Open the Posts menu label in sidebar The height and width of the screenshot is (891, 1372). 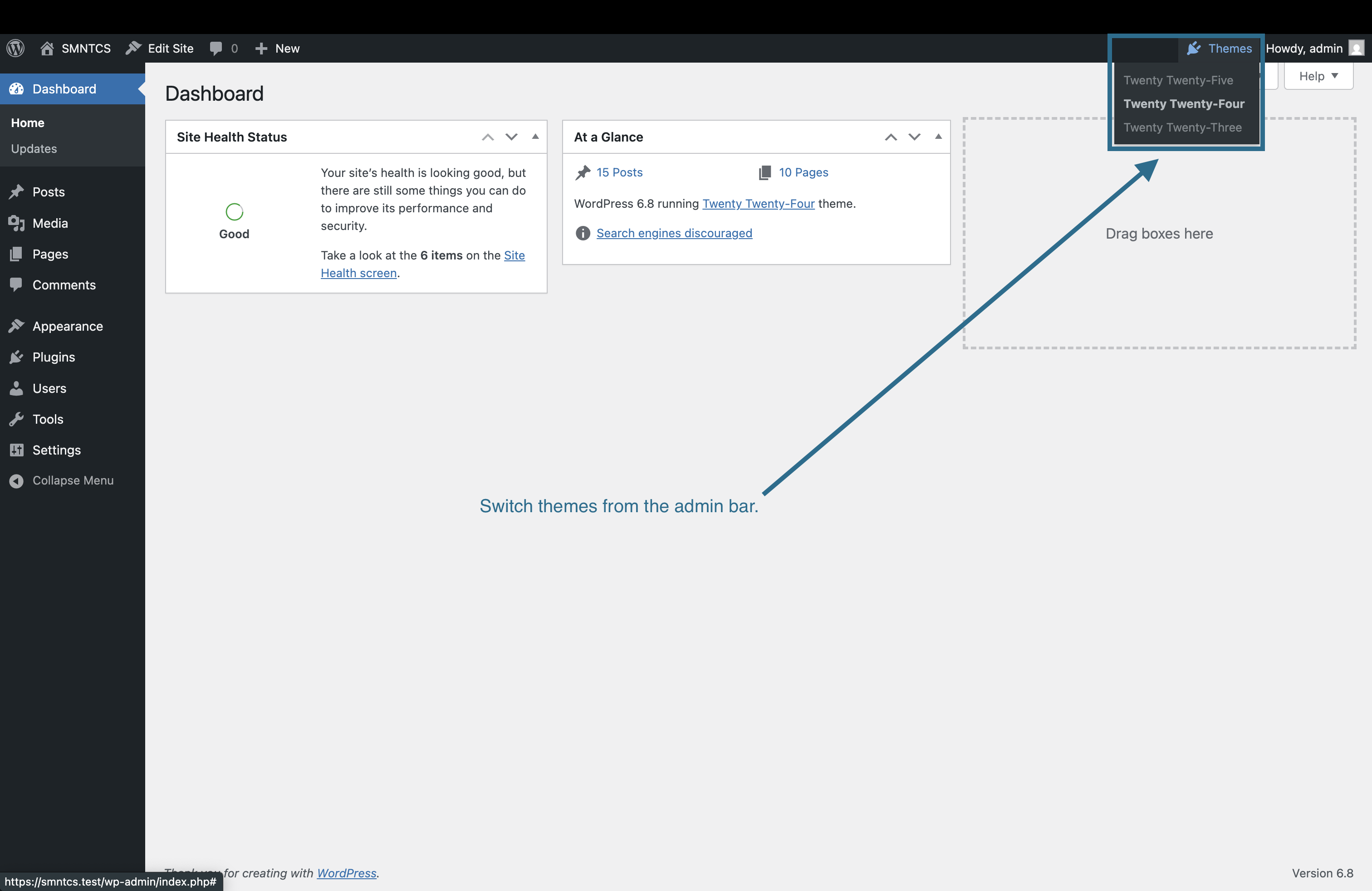tap(49, 192)
